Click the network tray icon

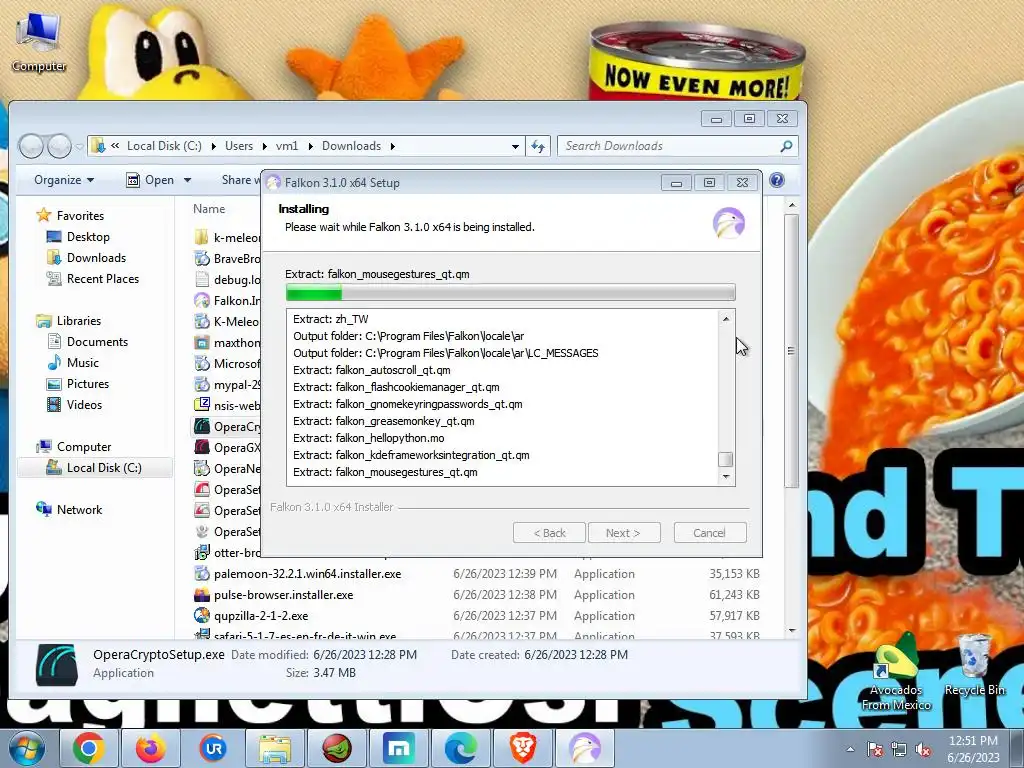(899, 750)
